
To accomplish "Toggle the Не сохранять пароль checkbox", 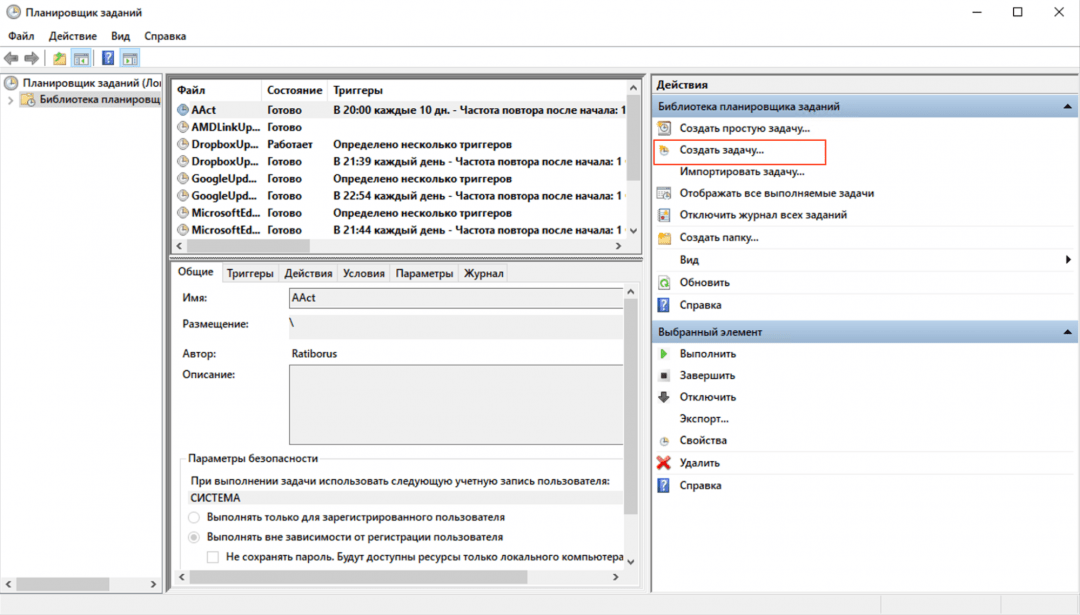I will [x=212, y=557].
